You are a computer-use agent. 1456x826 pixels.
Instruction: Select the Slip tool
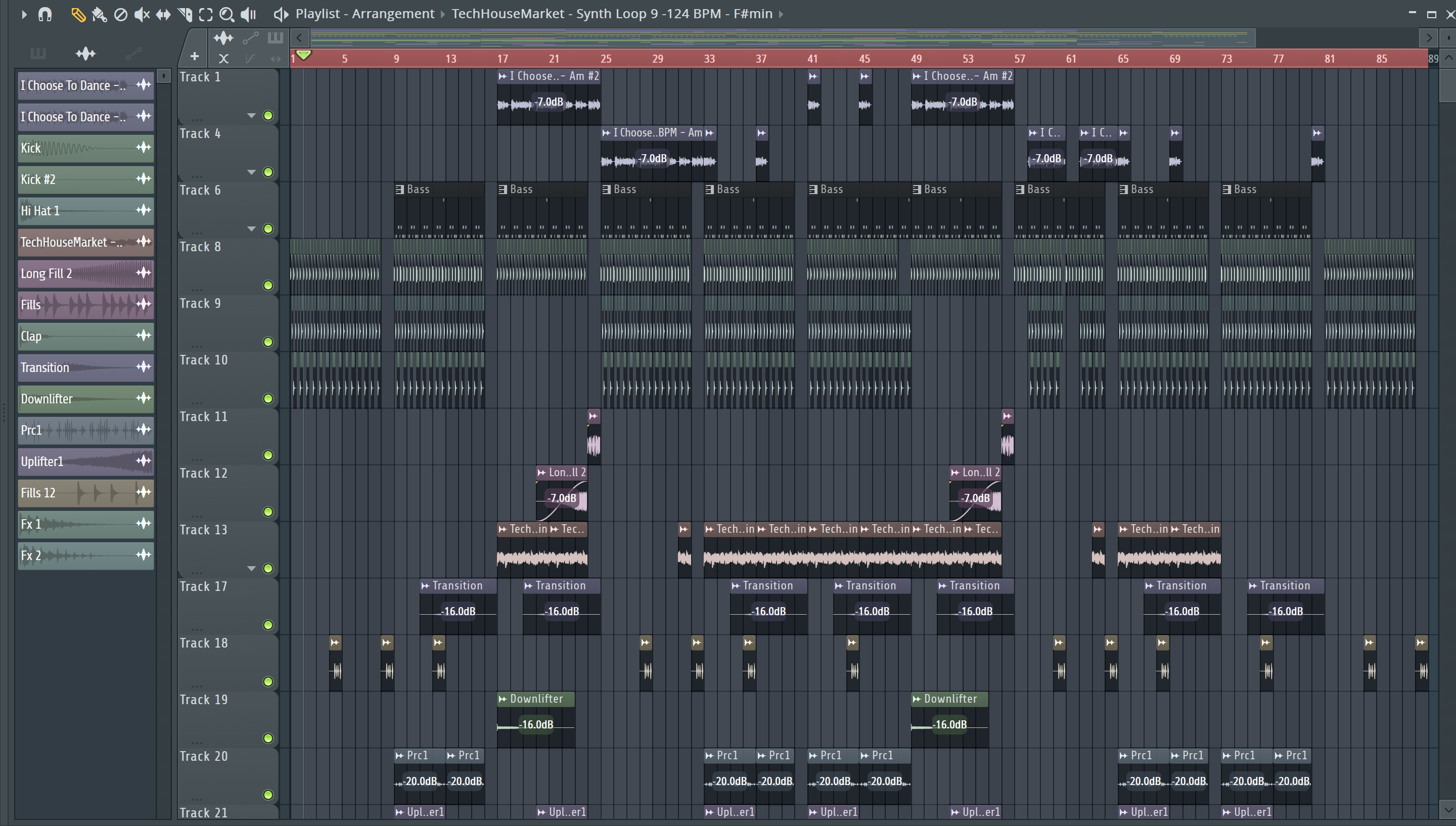click(163, 14)
